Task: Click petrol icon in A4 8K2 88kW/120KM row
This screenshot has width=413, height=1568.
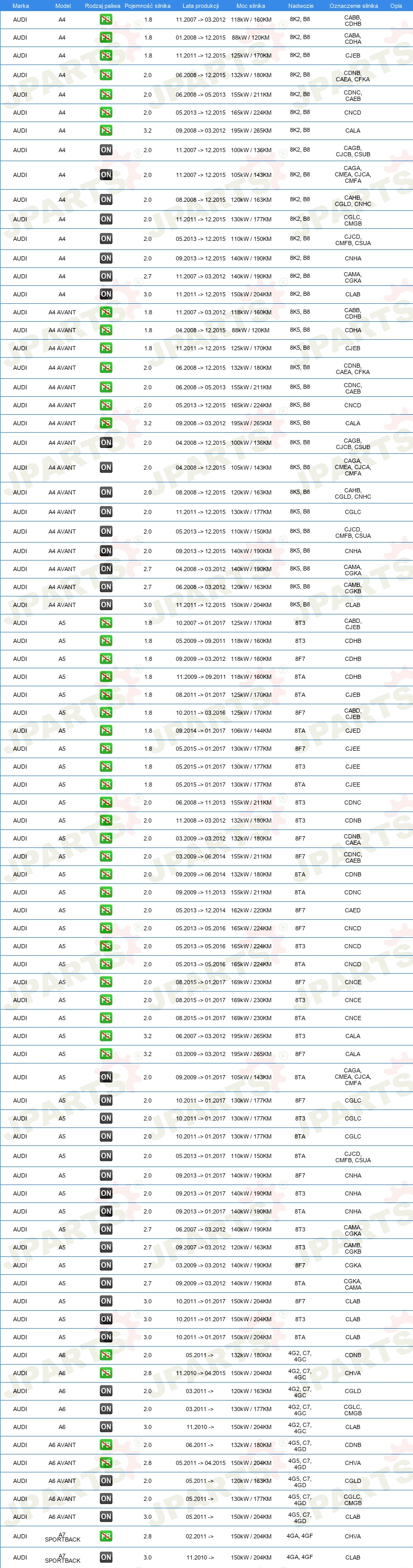Action: 106,38
